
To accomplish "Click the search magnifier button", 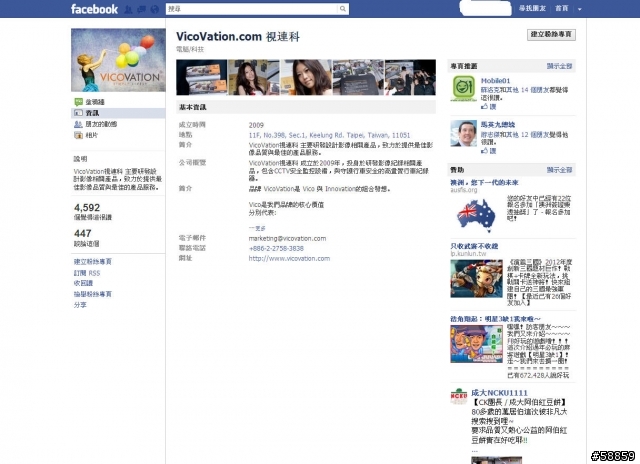I will pos(343,9).
